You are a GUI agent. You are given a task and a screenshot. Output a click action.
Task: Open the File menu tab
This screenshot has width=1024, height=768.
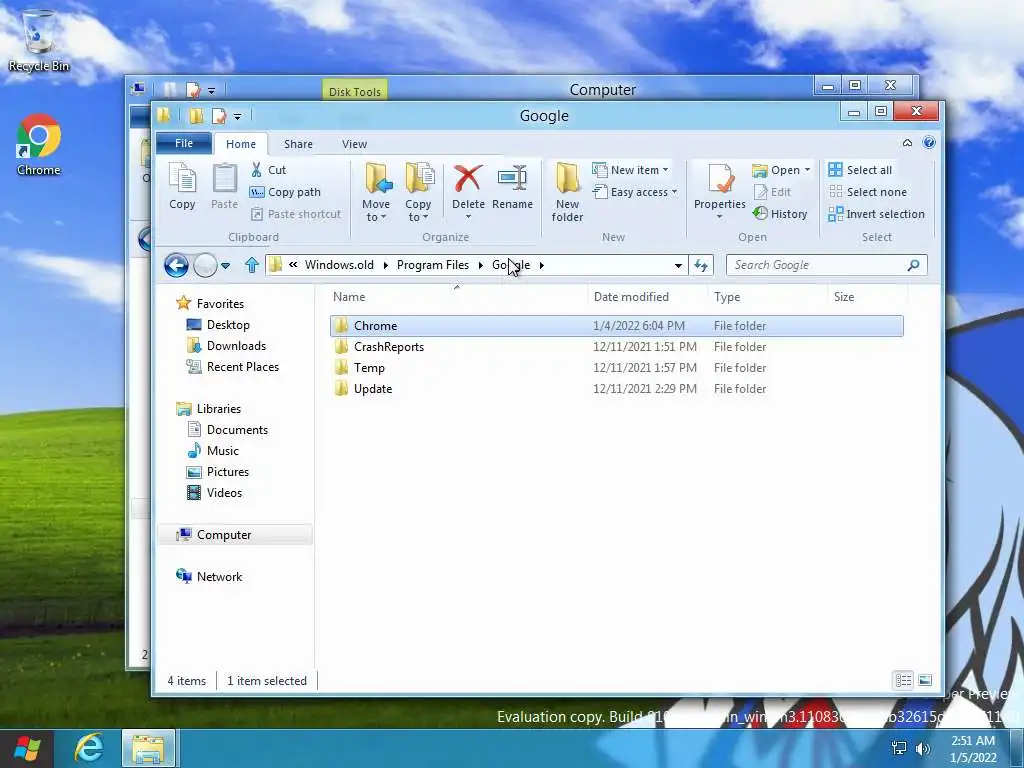point(184,143)
